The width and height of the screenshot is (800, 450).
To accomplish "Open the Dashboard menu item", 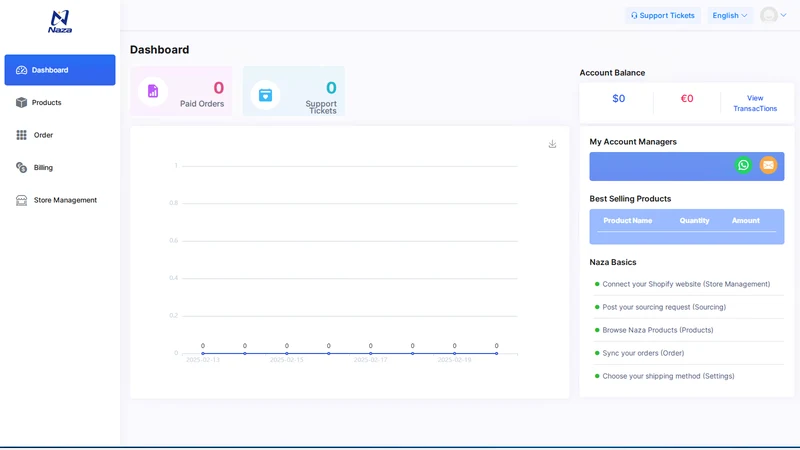I will point(60,70).
